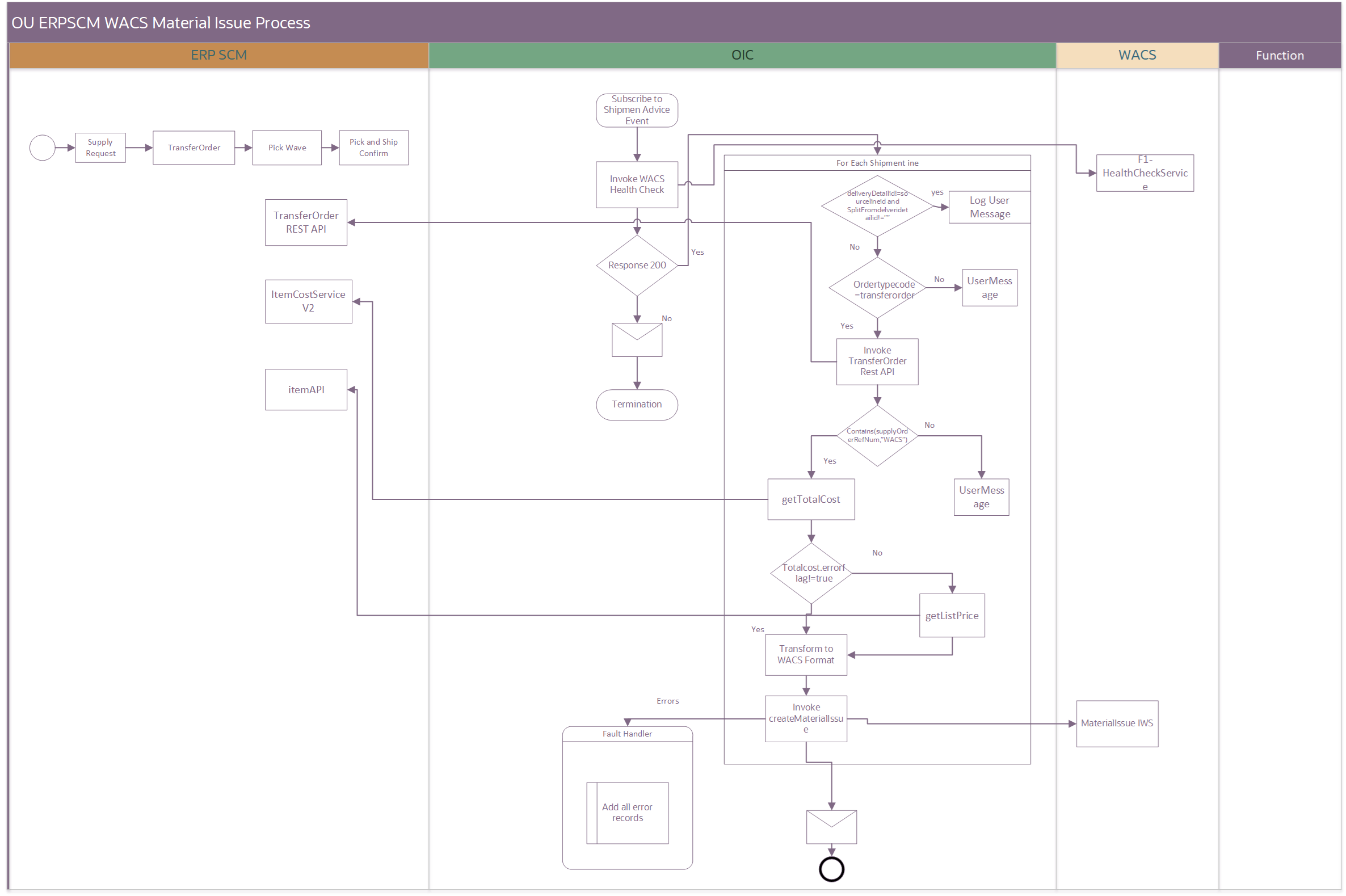The height and width of the screenshot is (896, 1346).
Task: Select Transform to WACS Format box
Action: 806,655
